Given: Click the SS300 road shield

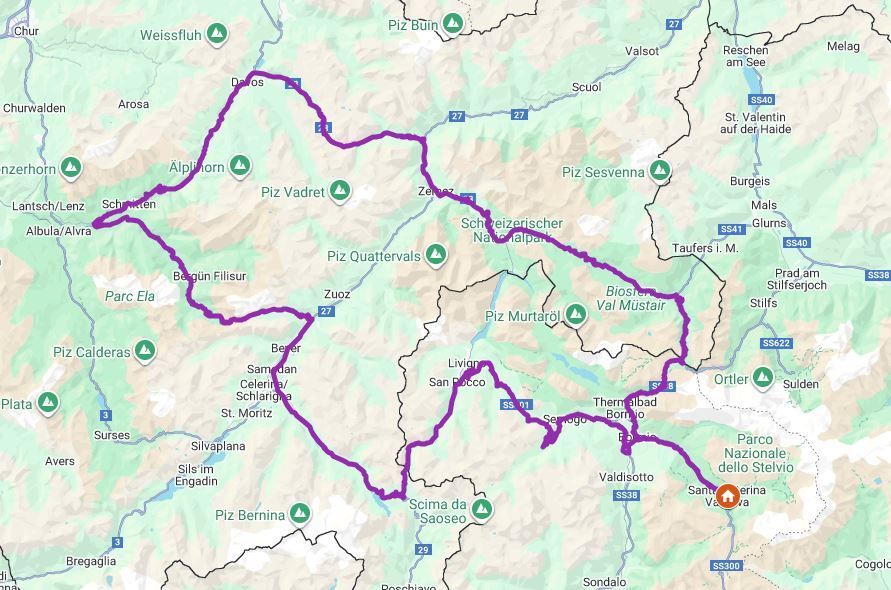Looking at the screenshot, I should click(x=726, y=566).
